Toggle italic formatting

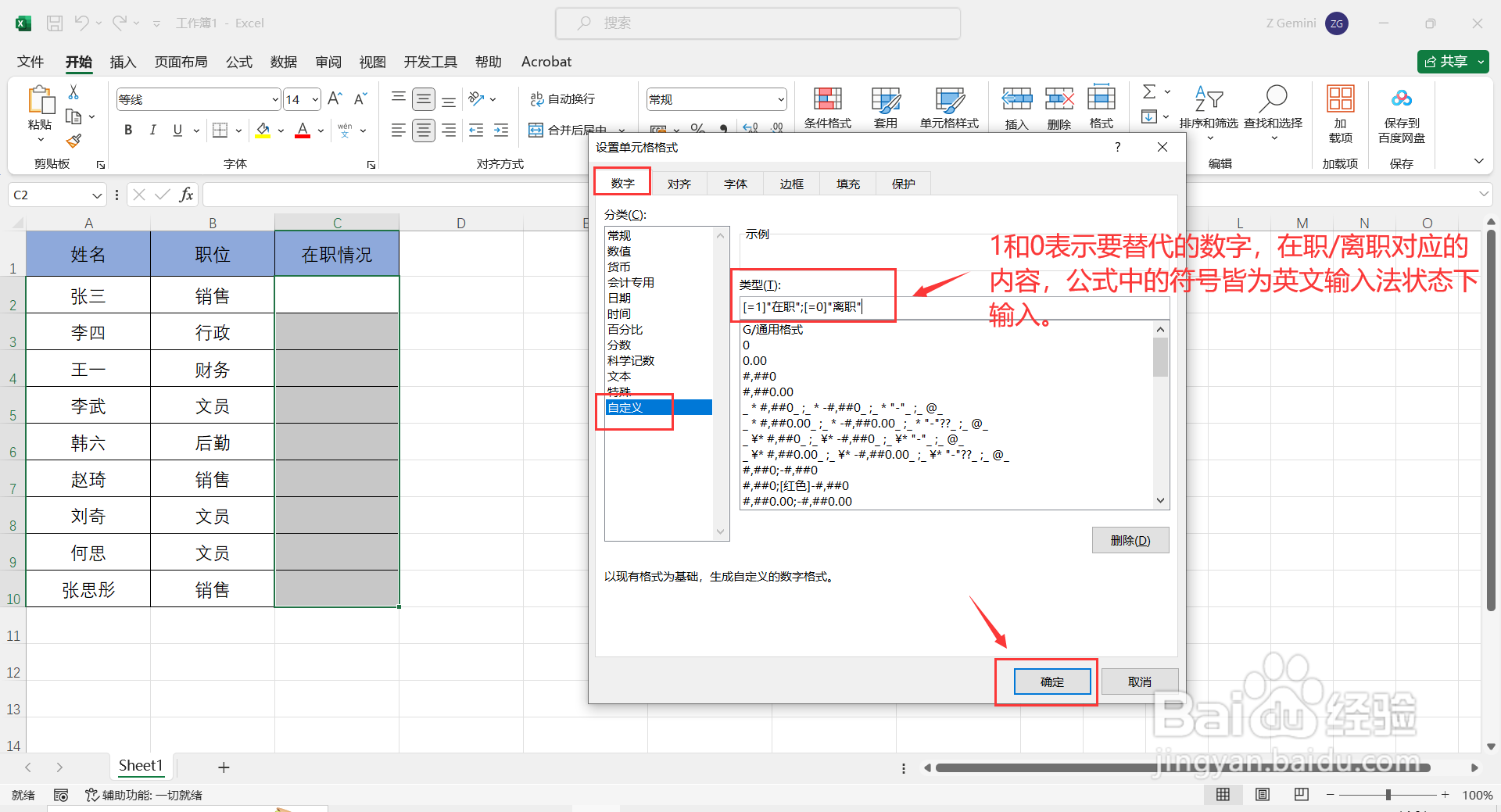click(x=153, y=130)
